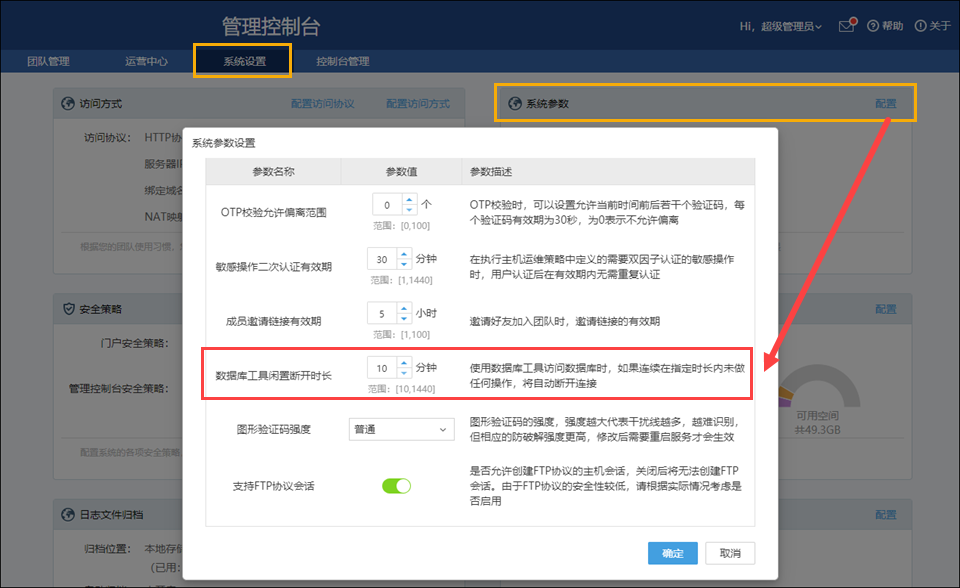
Task: Click the icon beside 日志文件归档
Action: point(68,514)
